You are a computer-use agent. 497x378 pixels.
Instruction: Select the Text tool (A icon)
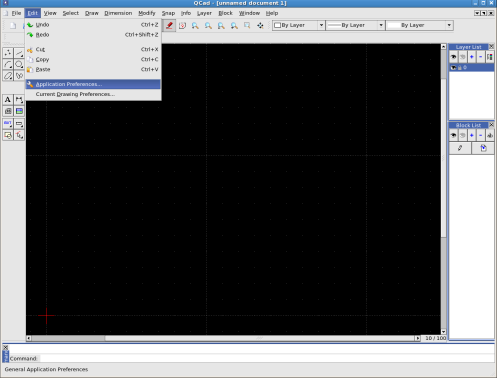[8, 100]
